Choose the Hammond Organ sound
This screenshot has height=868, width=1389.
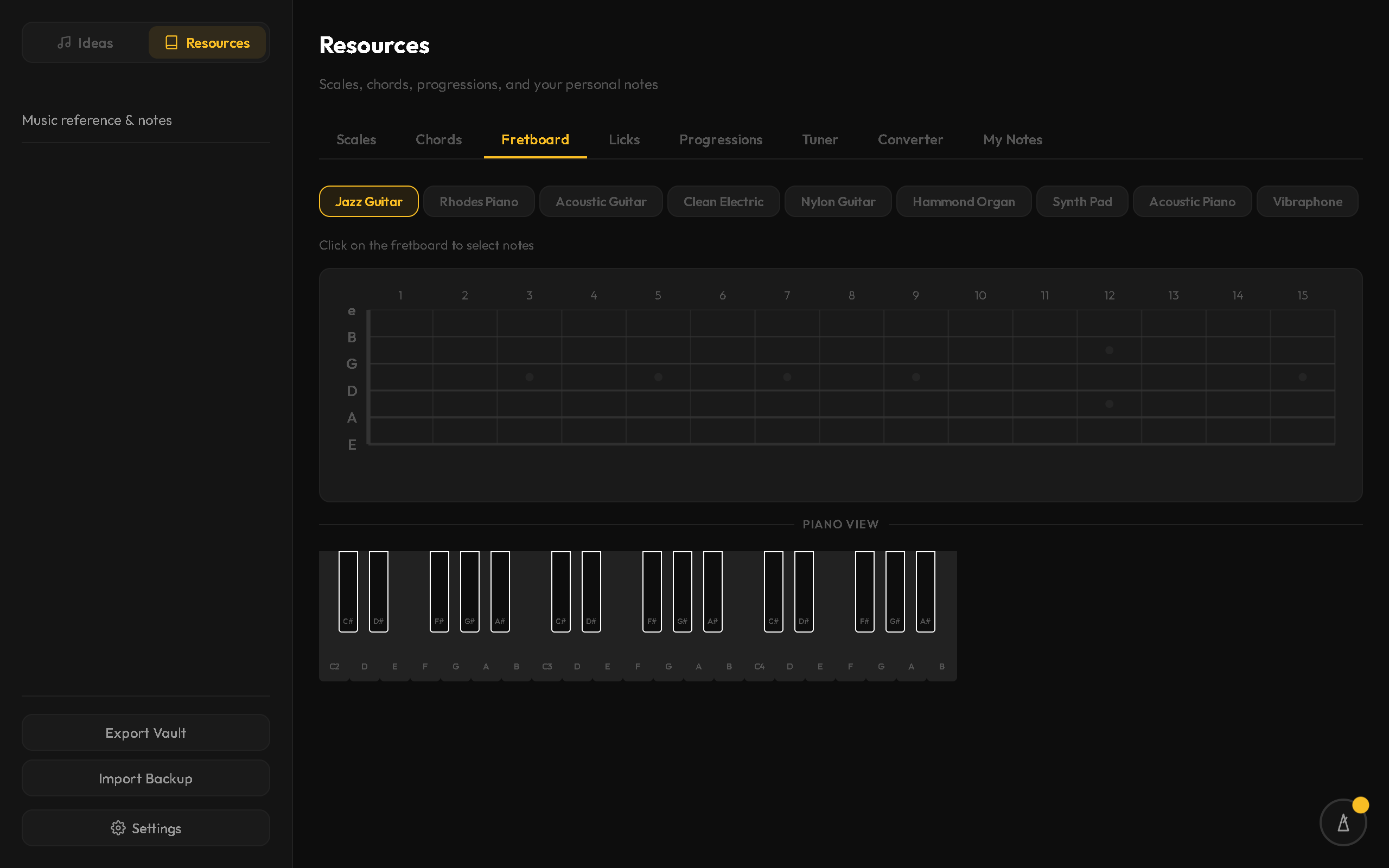point(963,201)
